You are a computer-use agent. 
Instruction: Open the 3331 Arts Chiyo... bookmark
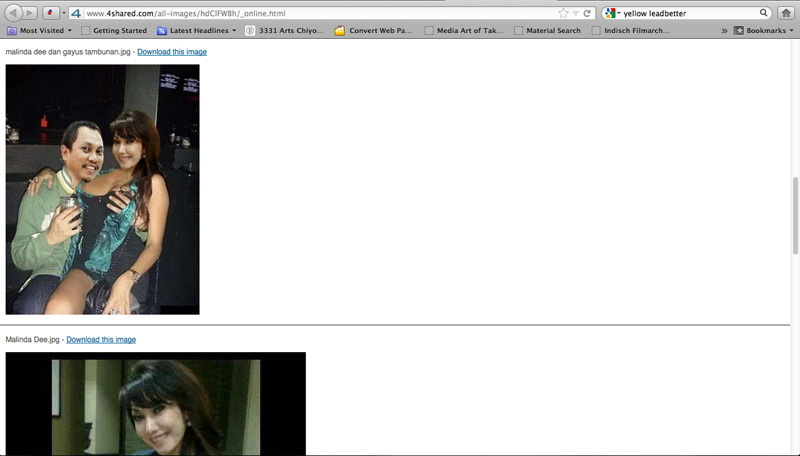pos(285,31)
